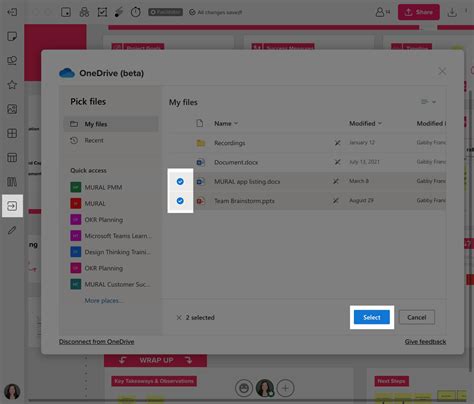474x404 pixels.
Task: Select the draw pencil tool in the sidebar
Action: click(x=12, y=230)
